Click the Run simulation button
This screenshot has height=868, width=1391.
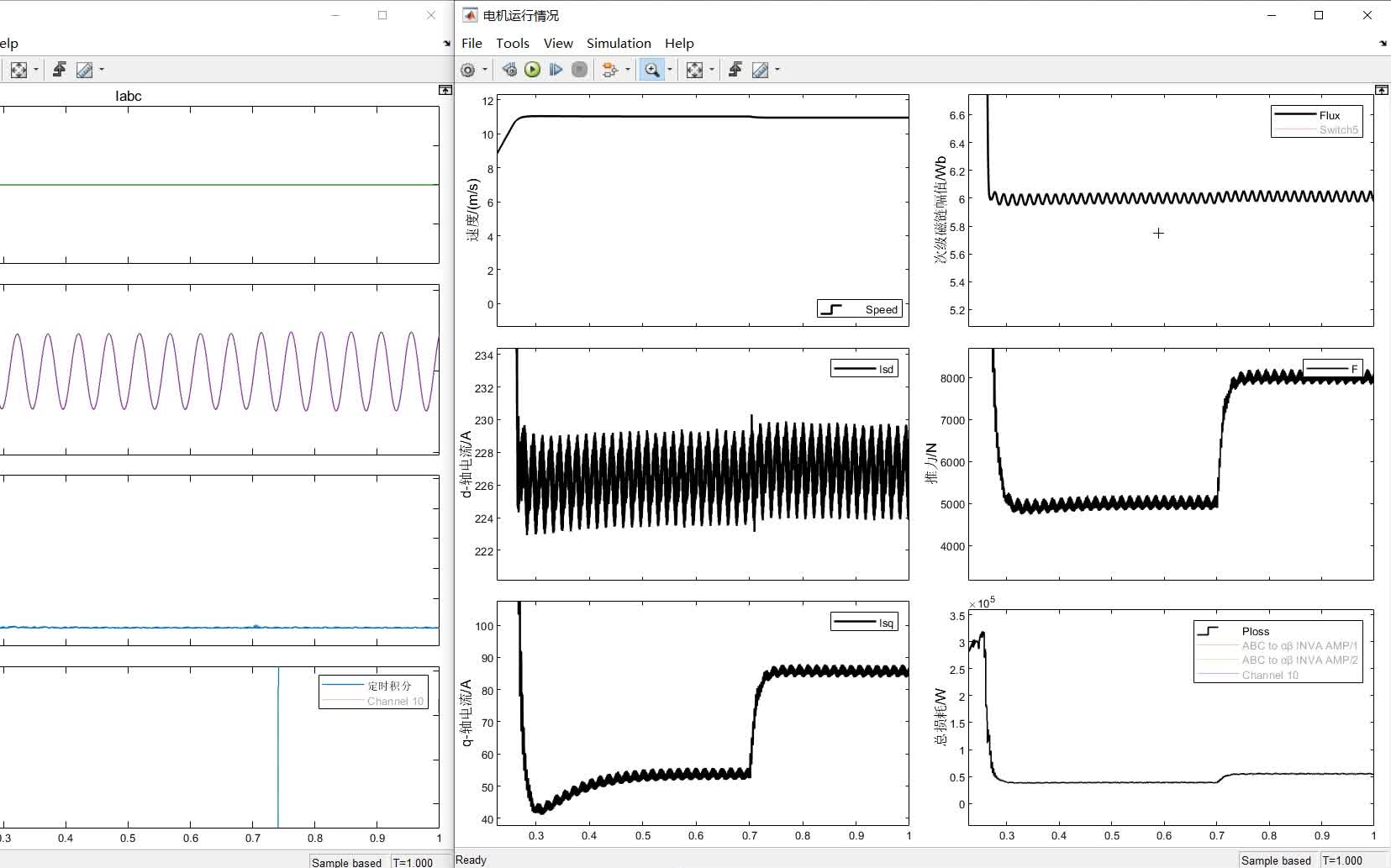[533, 70]
